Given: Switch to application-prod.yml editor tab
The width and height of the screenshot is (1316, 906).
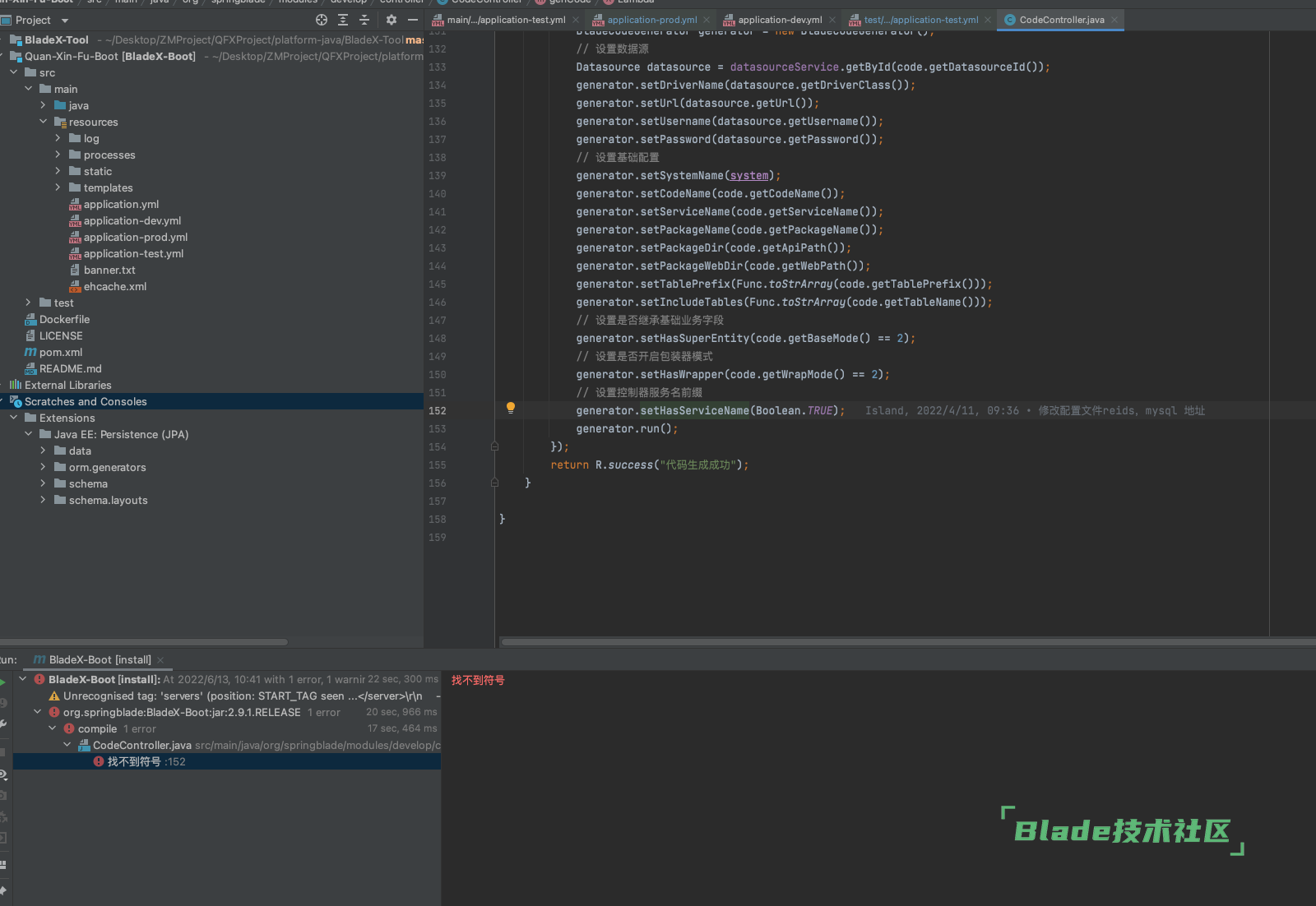Looking at the screenshot, I should [x=651, y=20].
